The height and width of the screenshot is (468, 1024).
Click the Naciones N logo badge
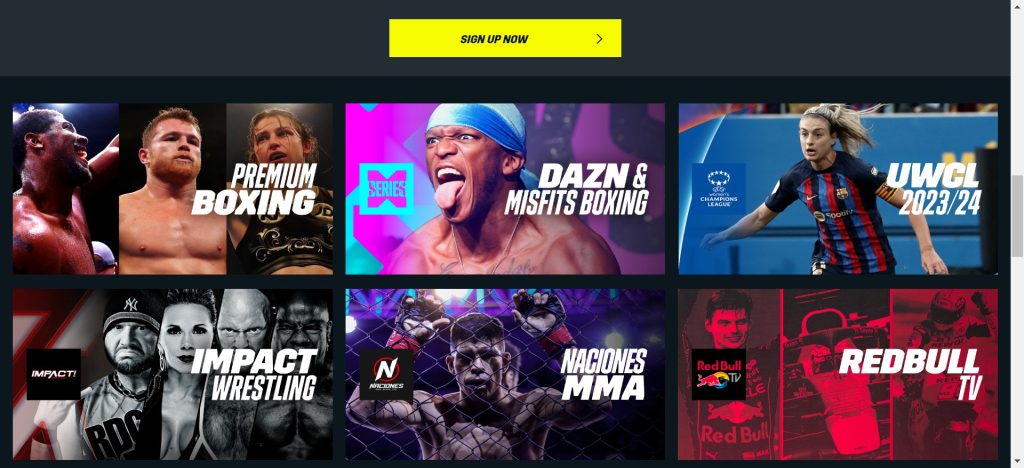click(x=387, y=374)
